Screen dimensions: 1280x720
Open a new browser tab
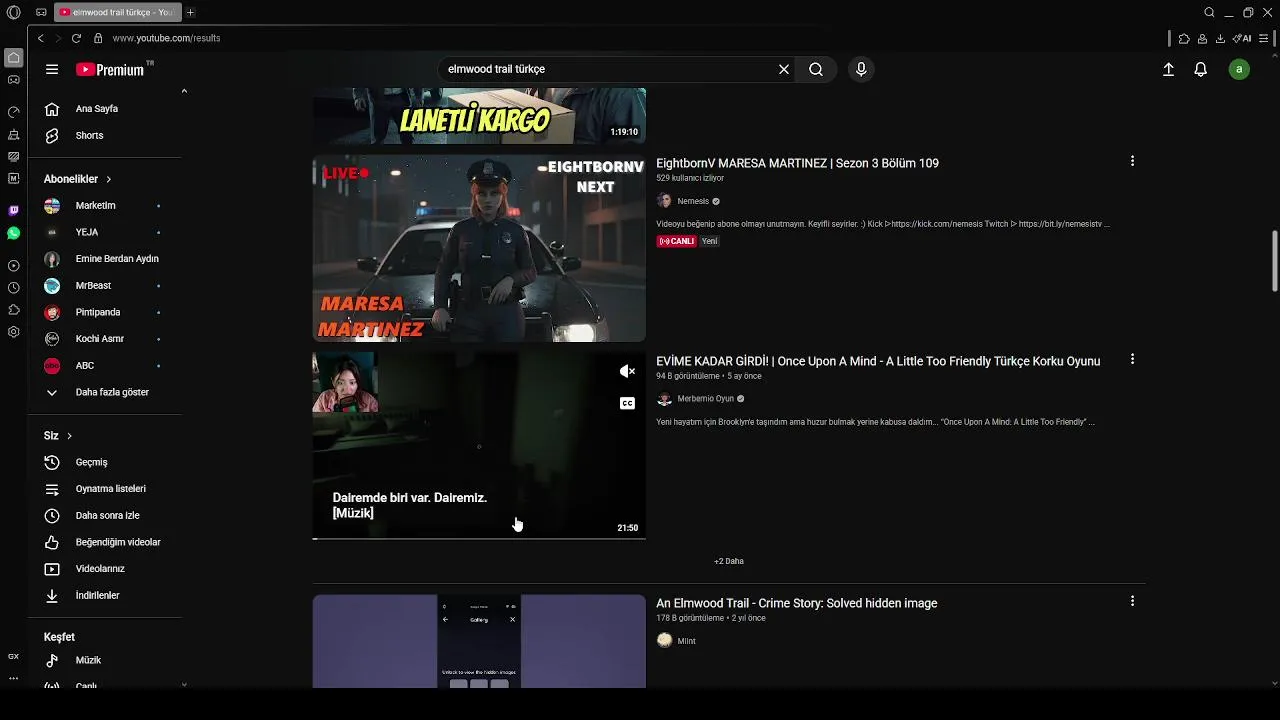190,12
